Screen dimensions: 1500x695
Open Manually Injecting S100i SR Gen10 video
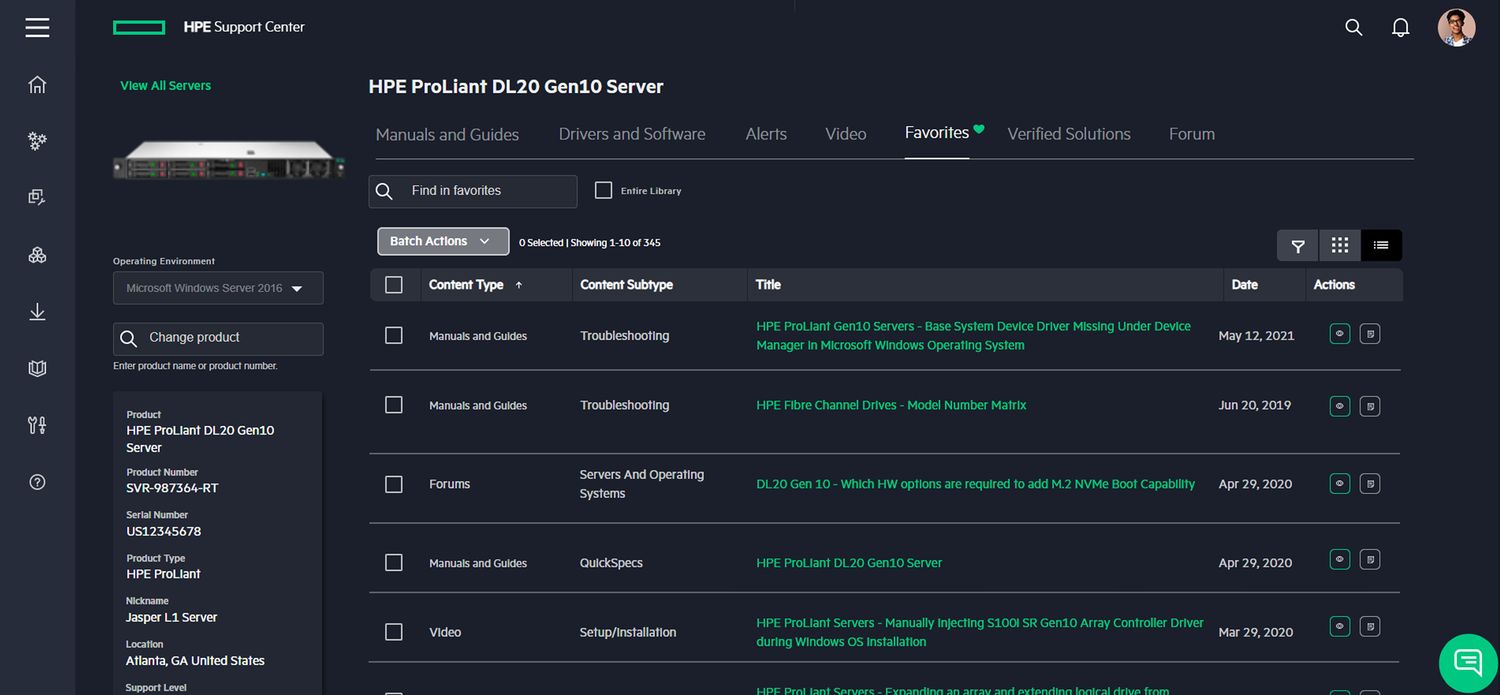tap(980, 632)
